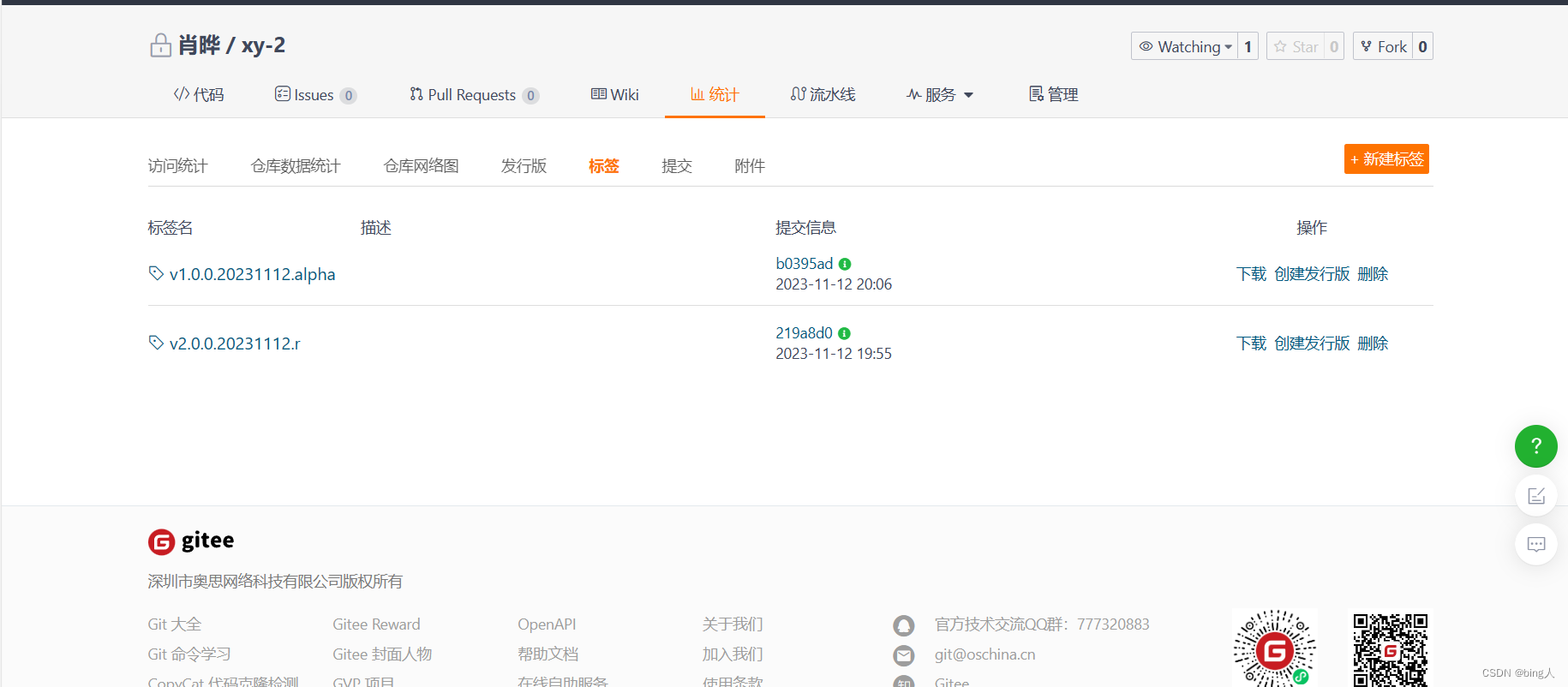Click the private repository lock icon
This screenshot has width=1568, height=687.
[x=160, y=45]
